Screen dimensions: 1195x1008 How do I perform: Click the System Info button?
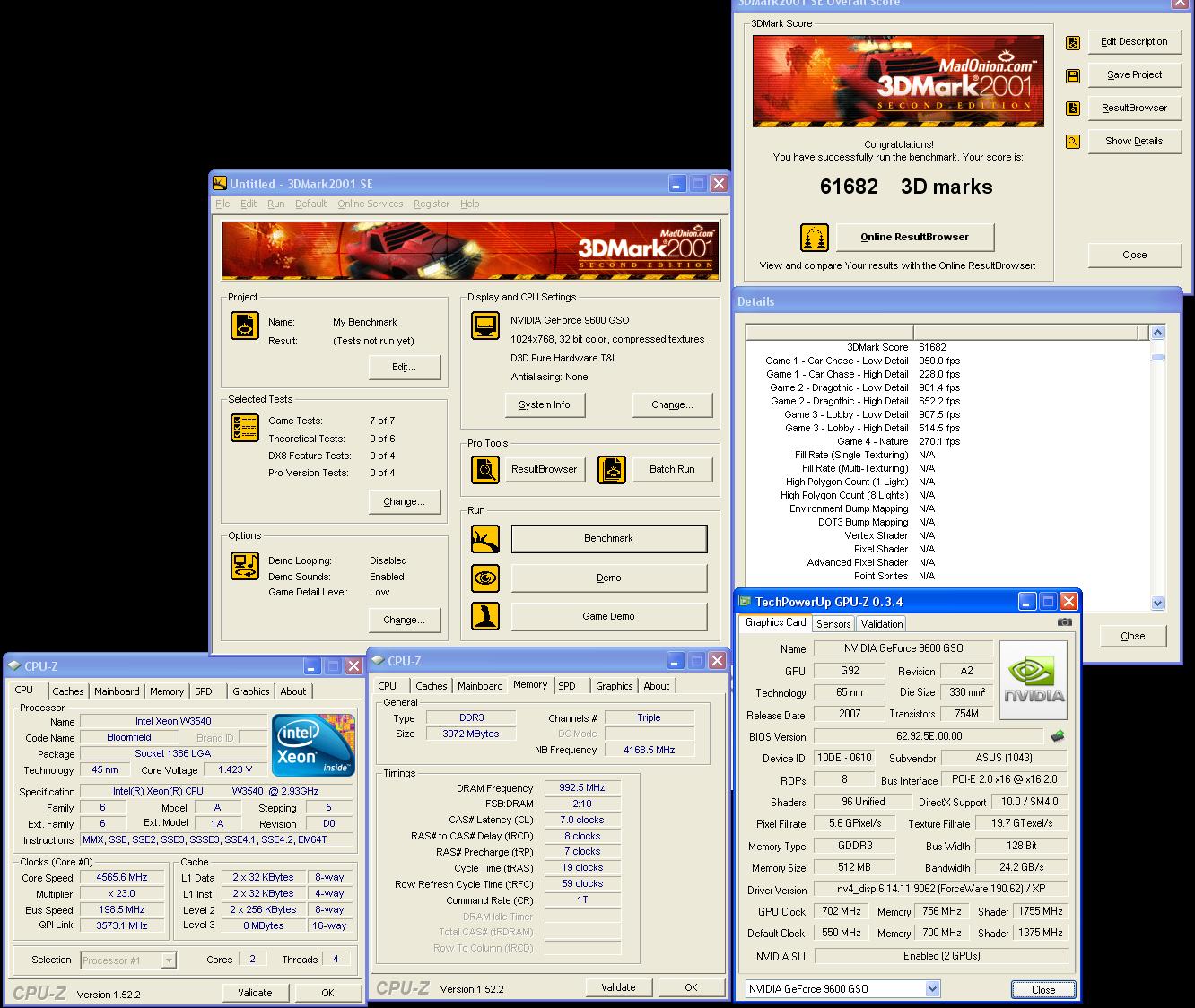(545, 404)
